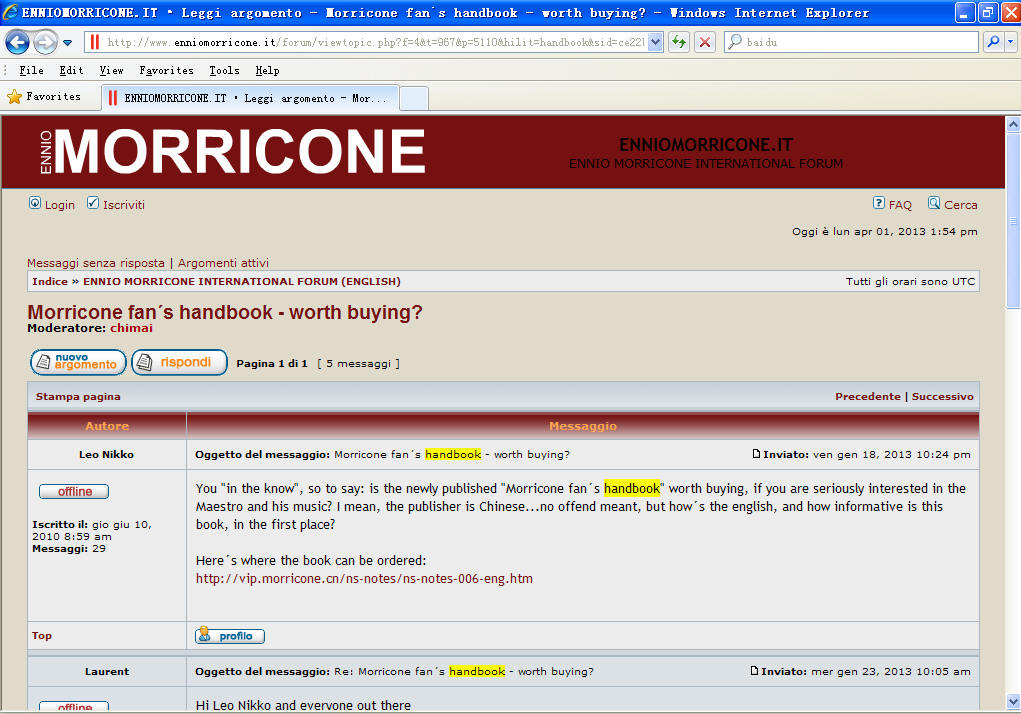
Task: Click the Login icon
Action: pyautogui.click(x=35, y=203)
